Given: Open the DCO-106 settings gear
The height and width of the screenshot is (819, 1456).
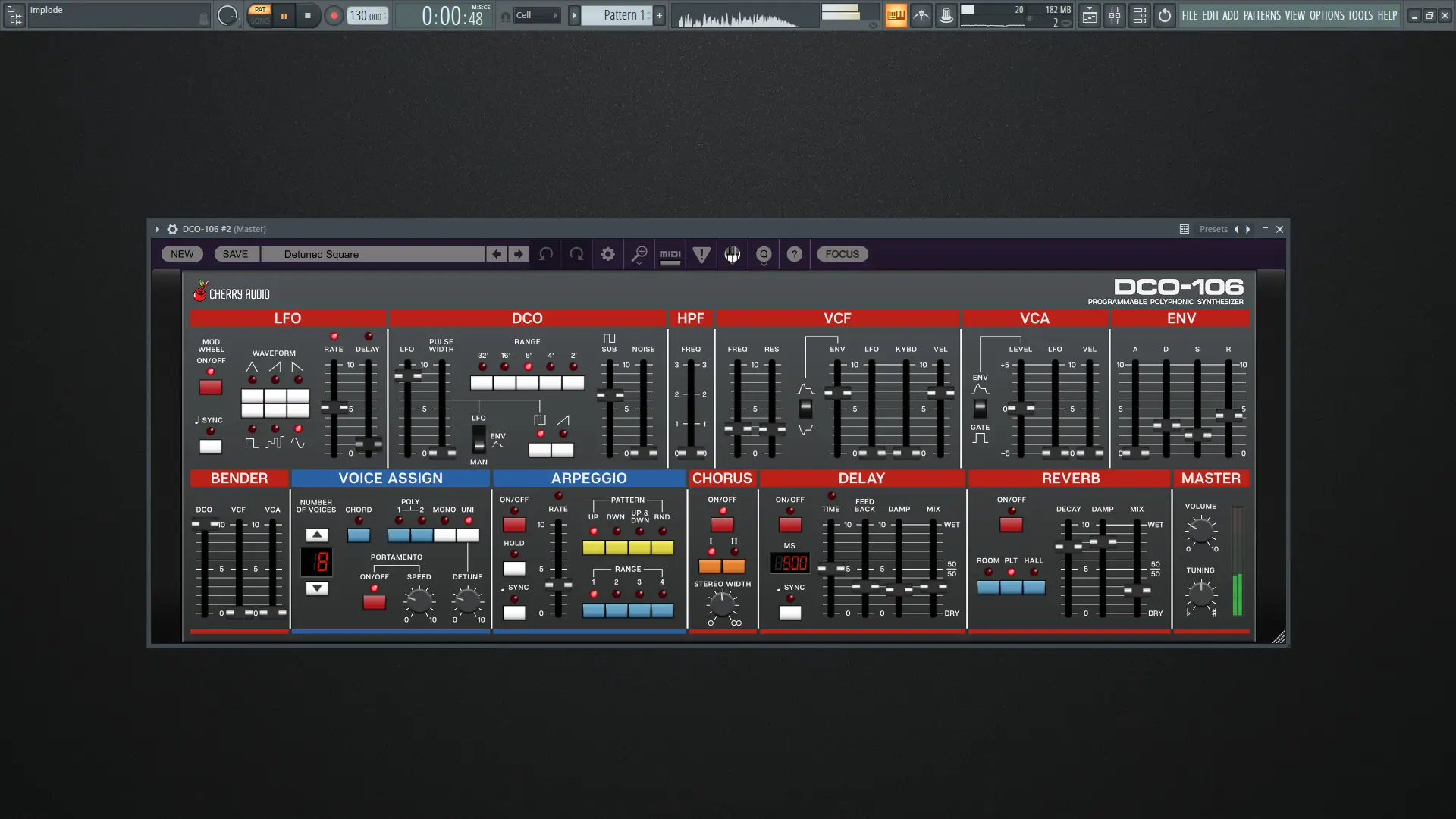Looking at the screenshot, I should point(607,254).
